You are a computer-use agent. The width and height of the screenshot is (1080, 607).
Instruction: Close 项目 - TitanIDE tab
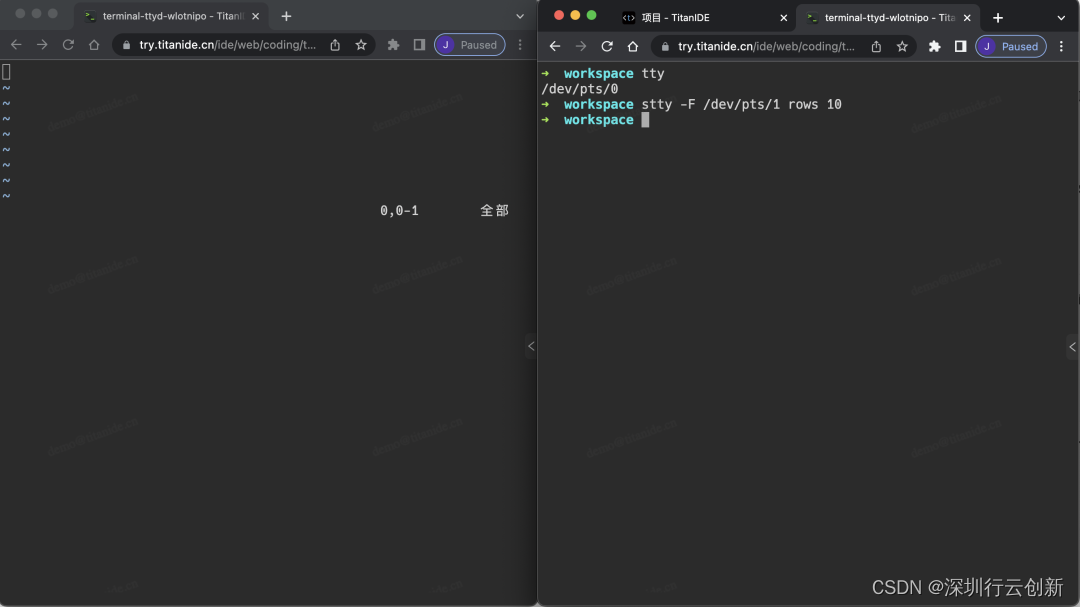tap(783, 18)
